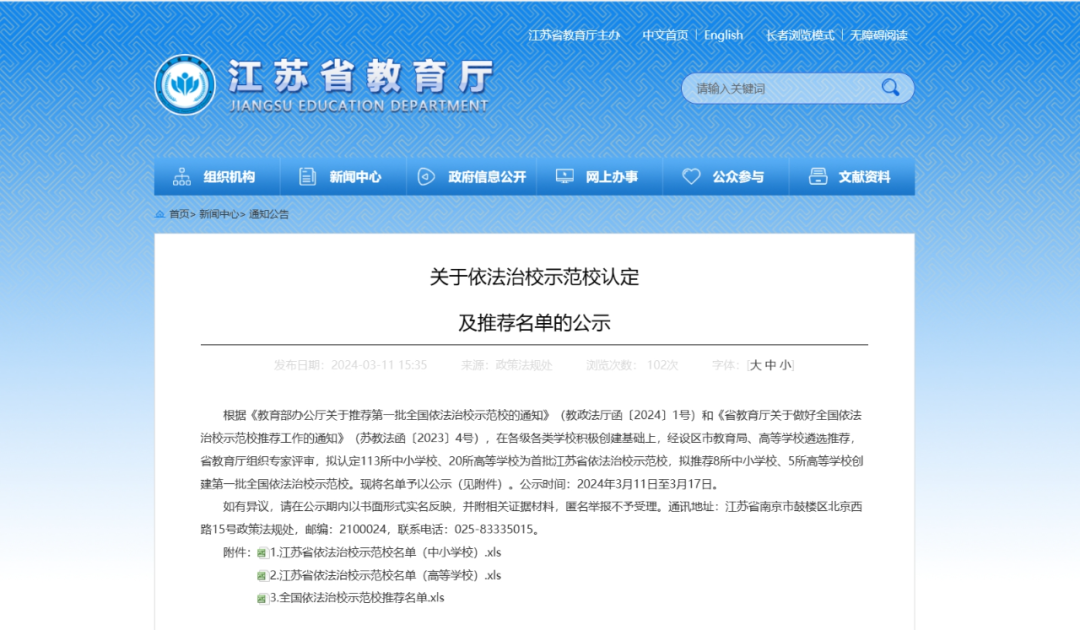Click the 组织机构 org-chart icon
The width and height of the screenshot is (1080, 630).
[182, 177]
